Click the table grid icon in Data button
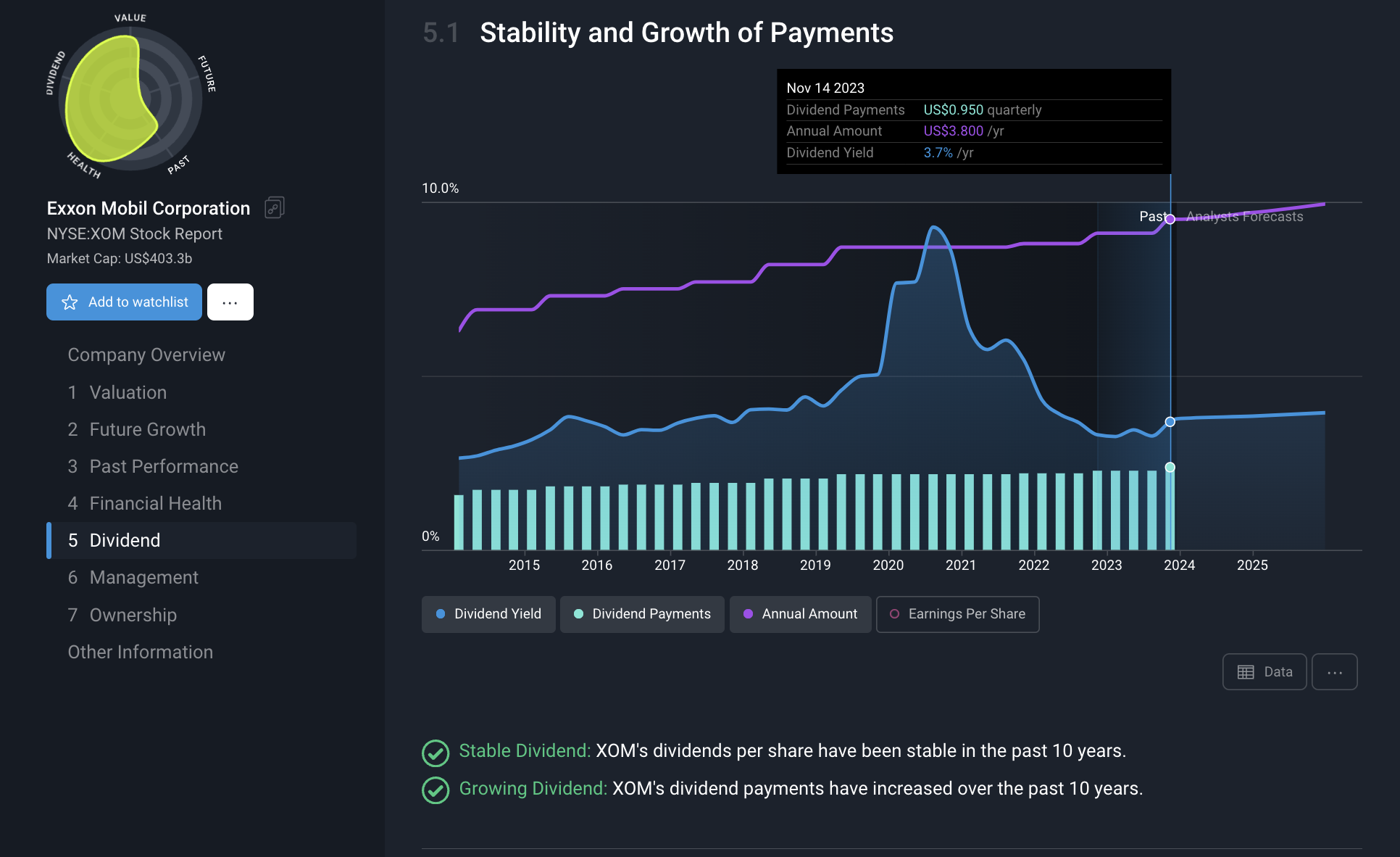Screen dimensions: 1400x857 [1246, 672]
